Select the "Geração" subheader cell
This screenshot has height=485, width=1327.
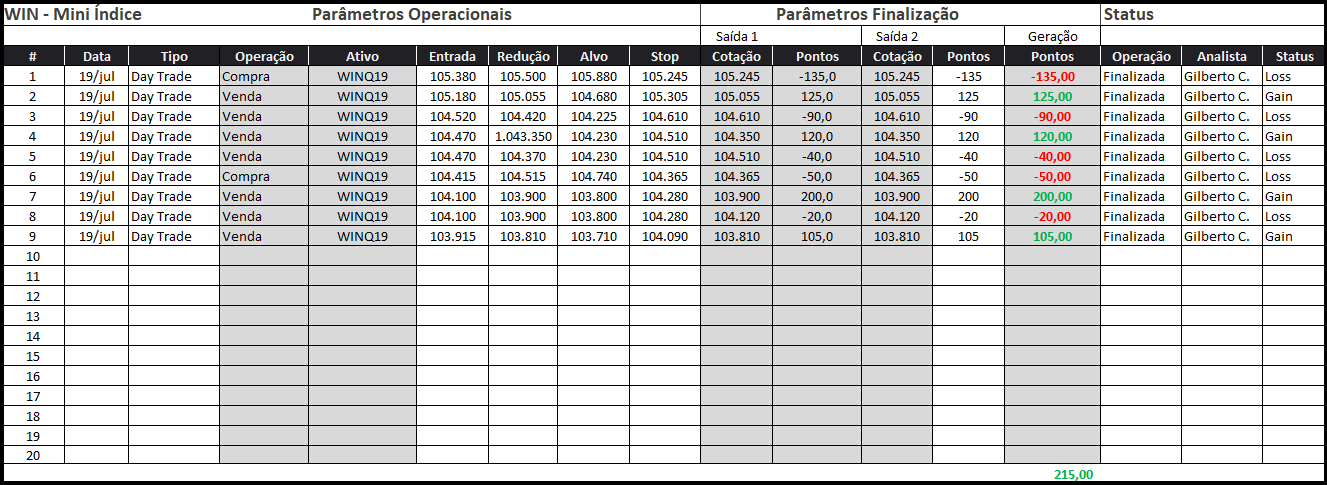pyautogui.click(x=1052, y=37)
